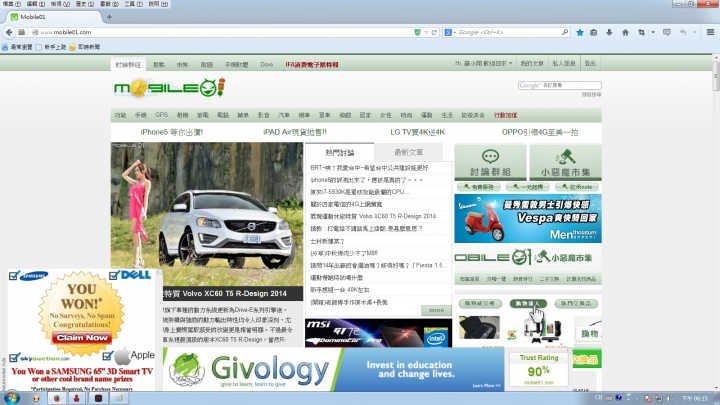
Task: Click the iPAD Air現貨拍售 promo link
Action: pos(295,132)
